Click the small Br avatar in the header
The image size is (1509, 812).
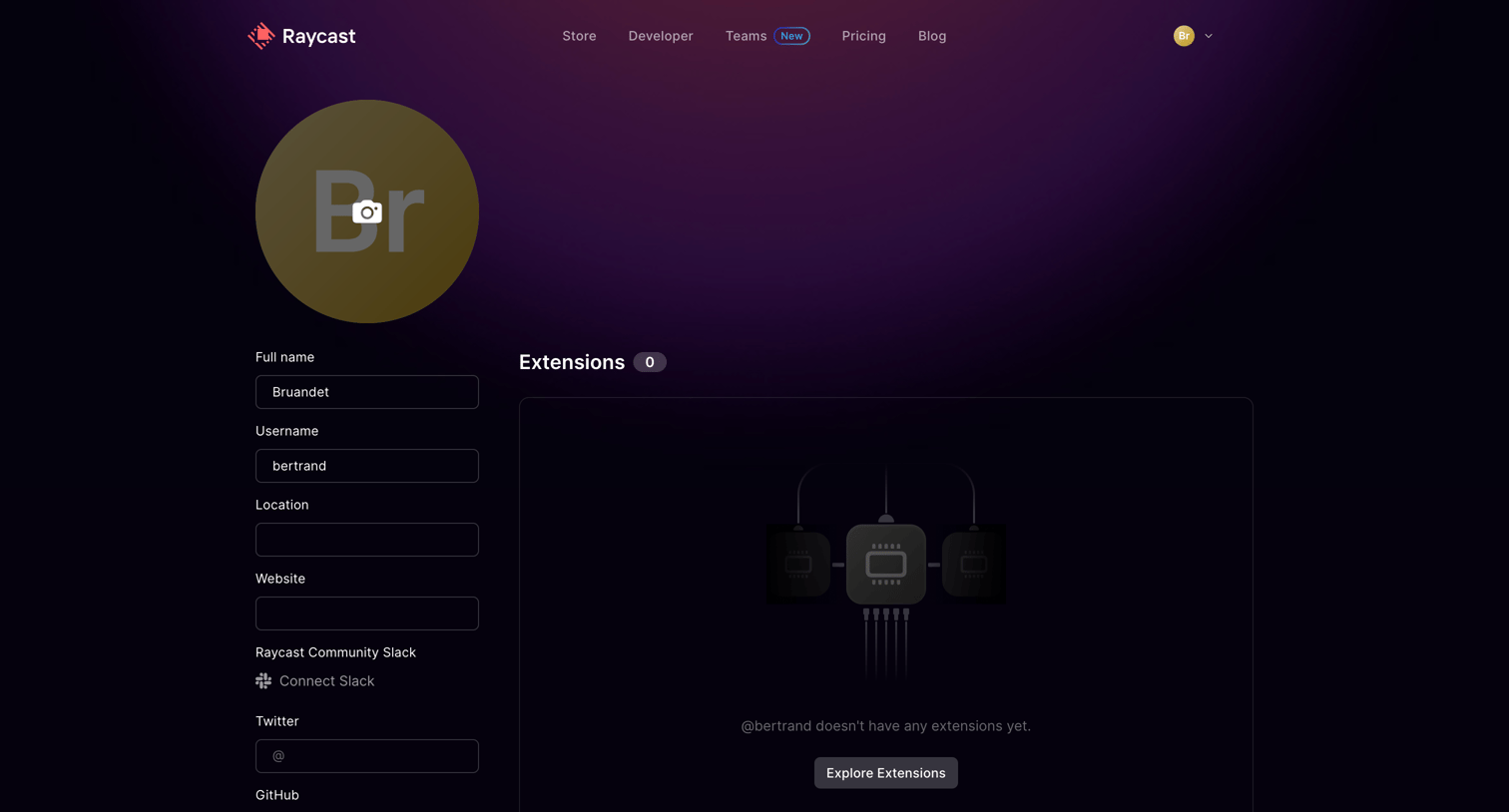1184,36
